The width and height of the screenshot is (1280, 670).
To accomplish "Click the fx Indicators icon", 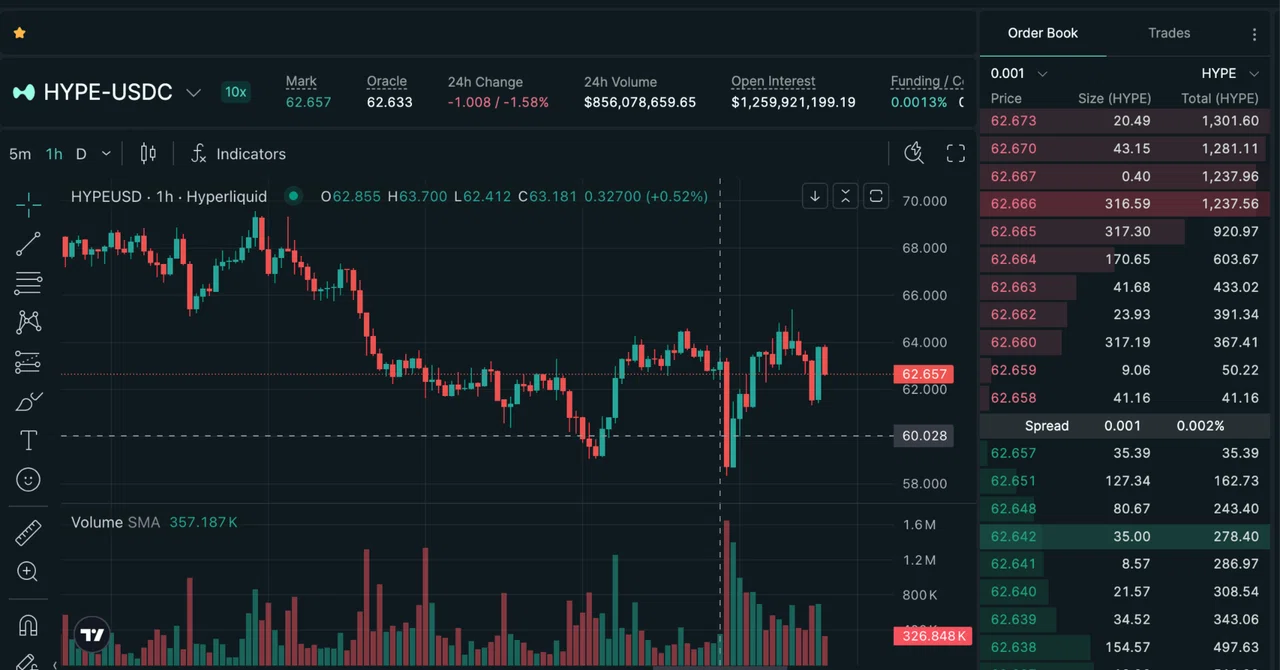I will coord(199,153).
